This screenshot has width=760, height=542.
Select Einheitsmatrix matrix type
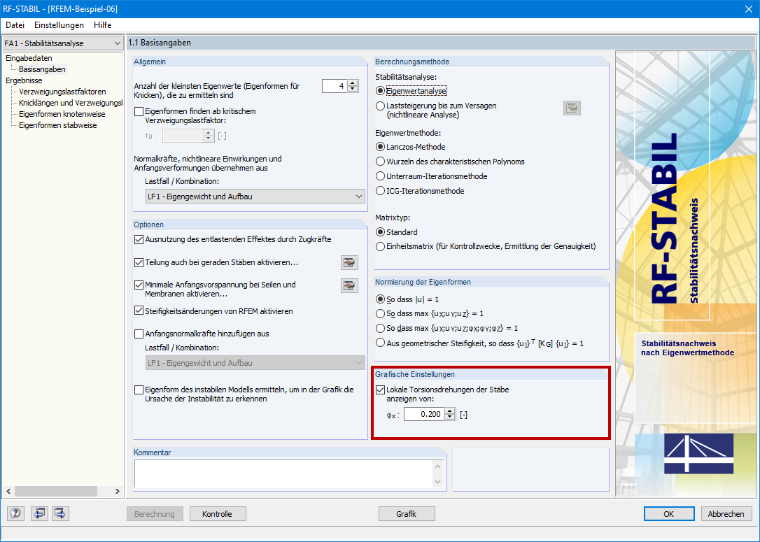point(380,246)
